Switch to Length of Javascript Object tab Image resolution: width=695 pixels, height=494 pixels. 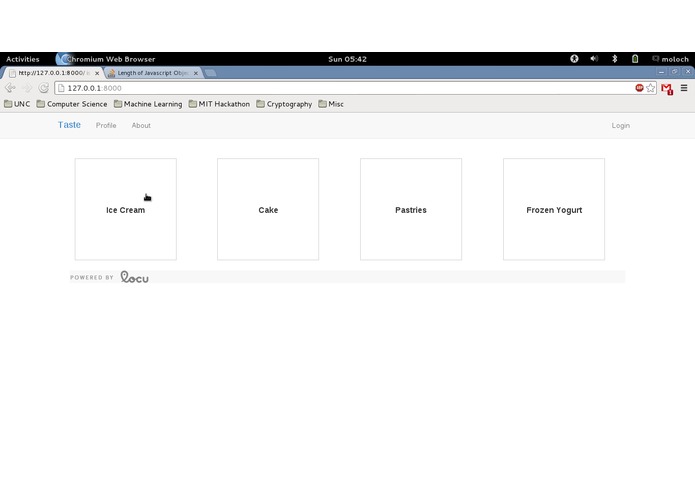[x=153, y=73]
